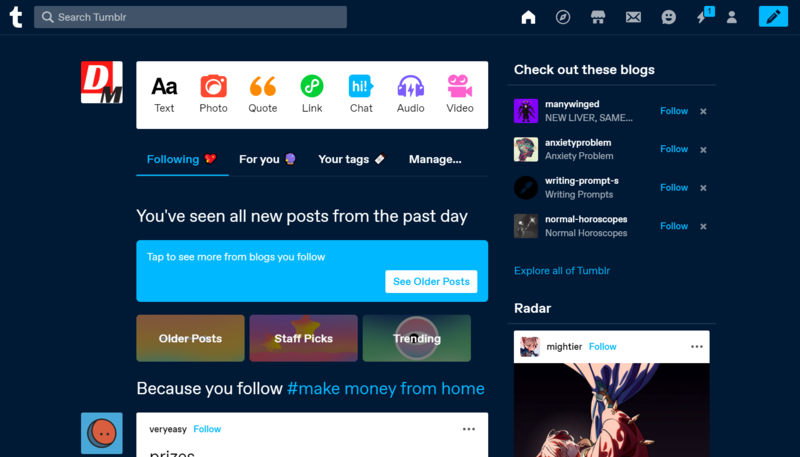Click the "Tap to see more from blogs you follow" text
Image resolution: width=800 pixels, height=457 pixels.
[x=236, y=257]
